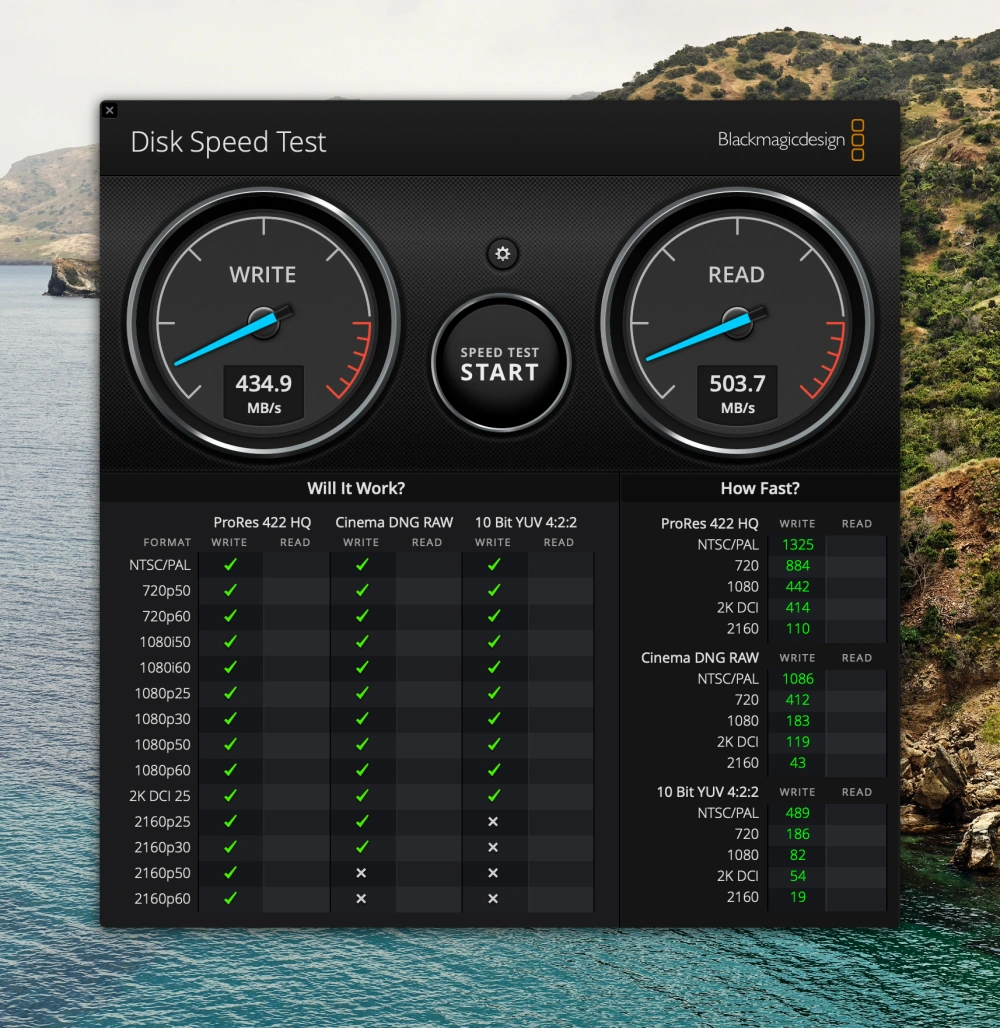
Task: Click 10 Bit YUV NTSC/PAL write value 489
Action: [797, 813]
